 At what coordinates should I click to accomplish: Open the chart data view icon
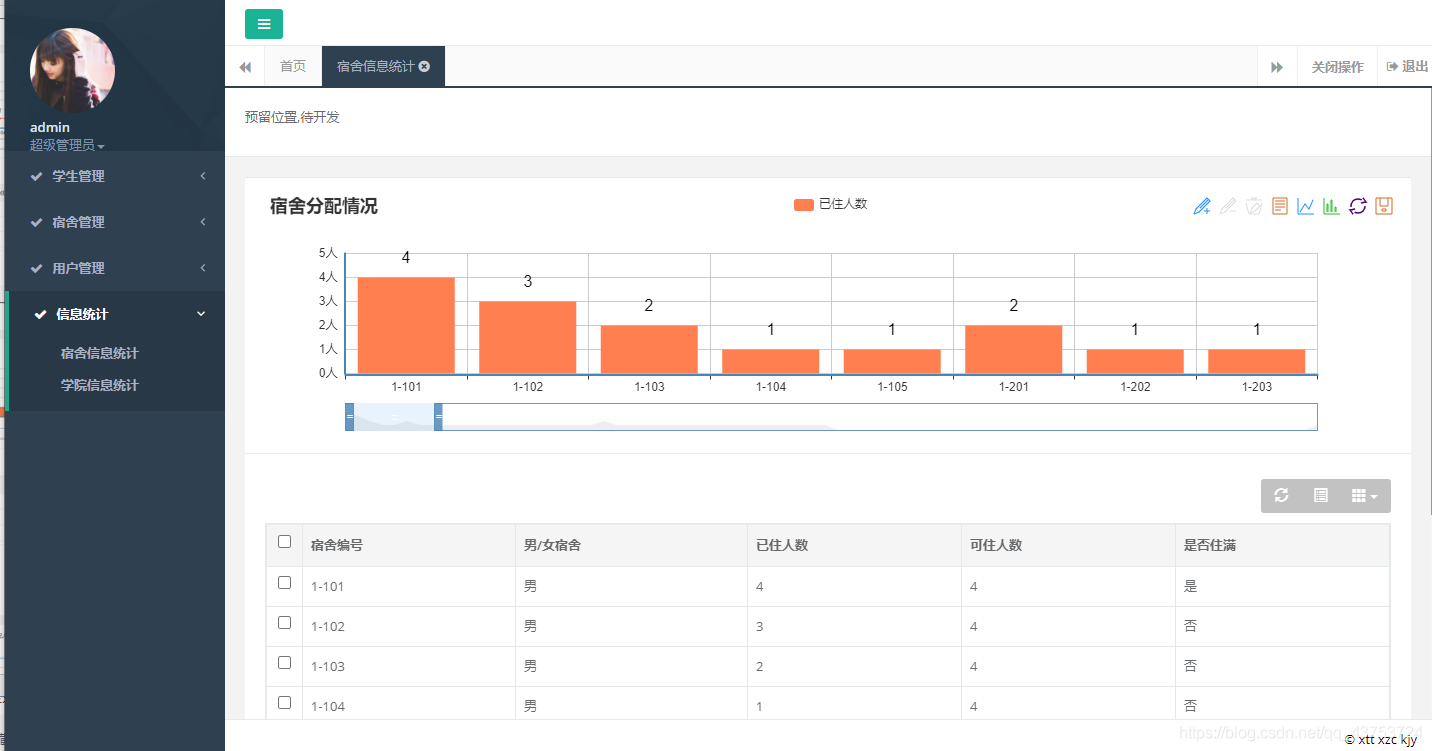(1280, 206)
